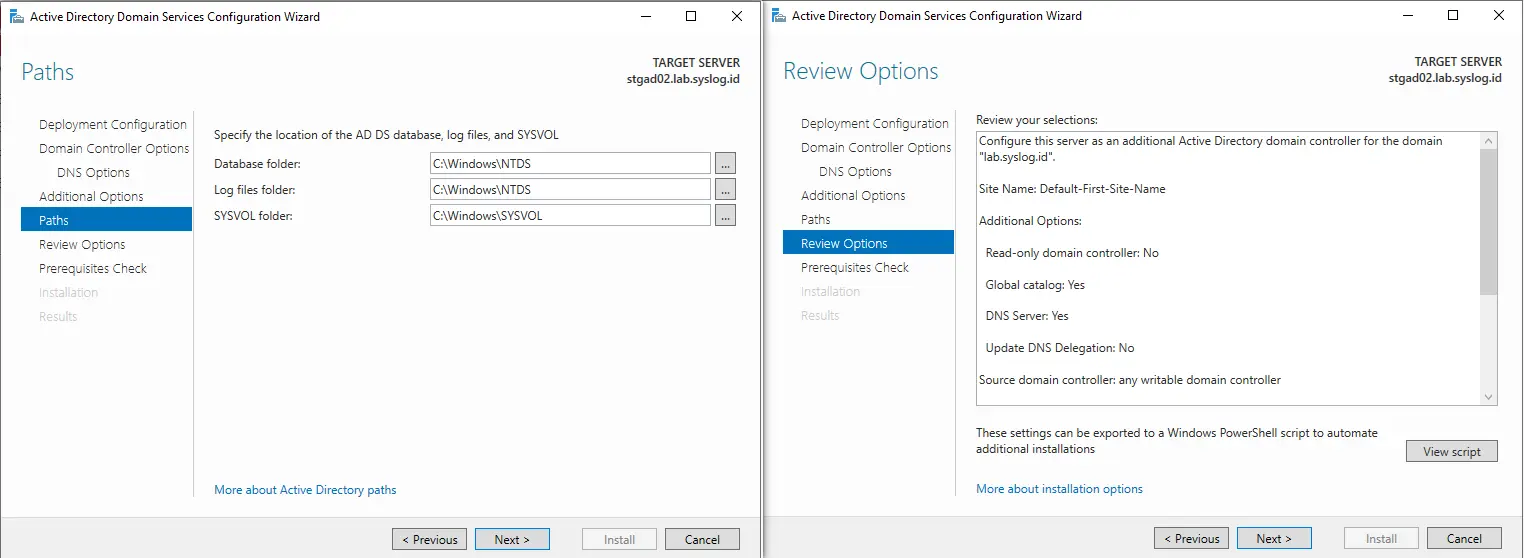This screenshot has height=558, width=1524.
Task: Click Next button in Paths window
Action: click(512, 539)
